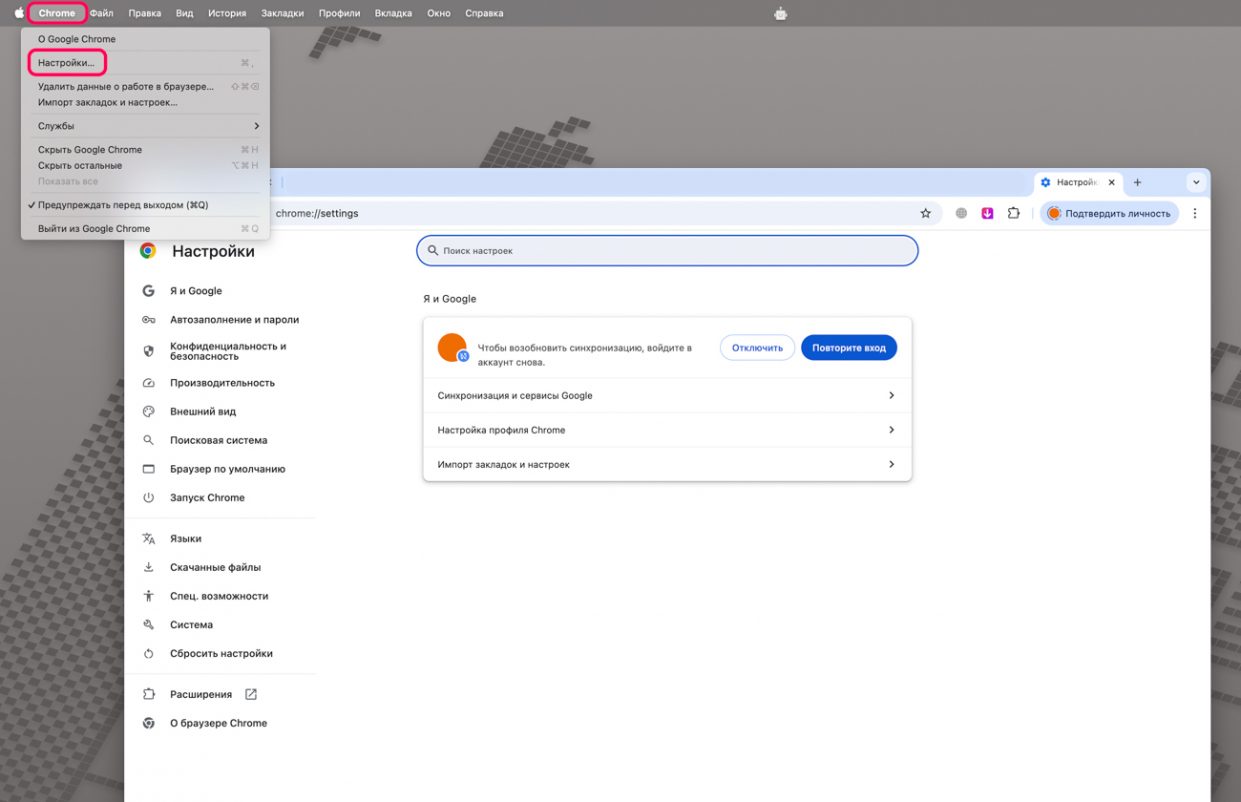Select 'Скрыть остальные' menu entry

click(145, 166)
